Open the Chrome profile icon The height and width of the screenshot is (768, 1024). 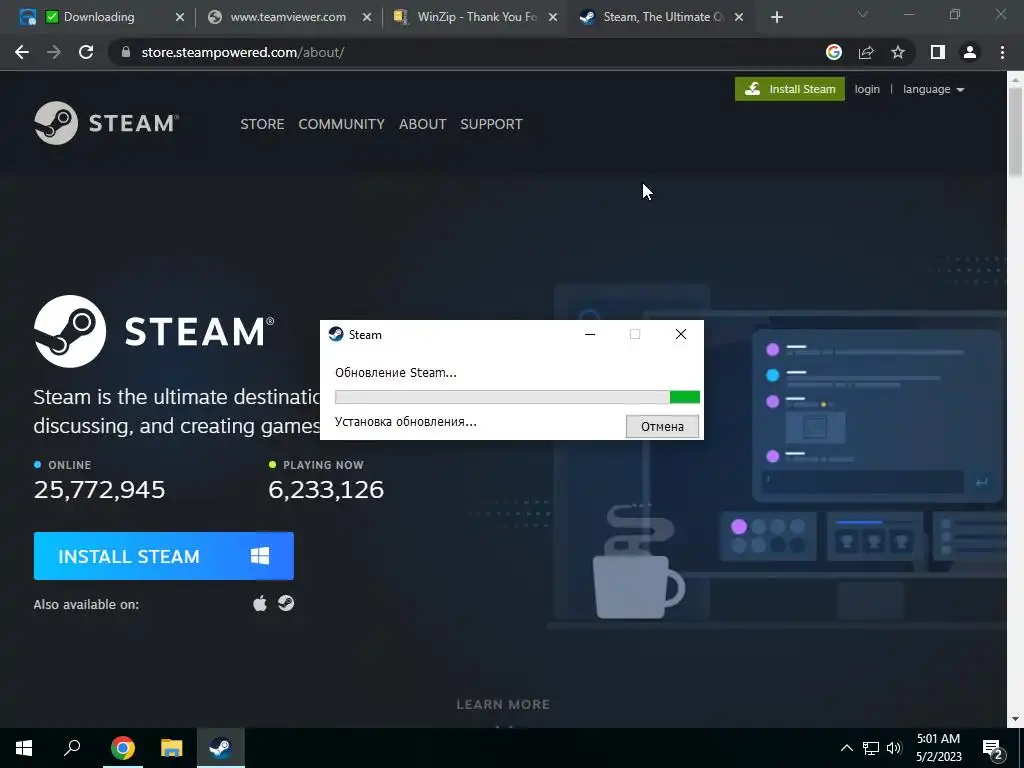(x=970, y=52)
